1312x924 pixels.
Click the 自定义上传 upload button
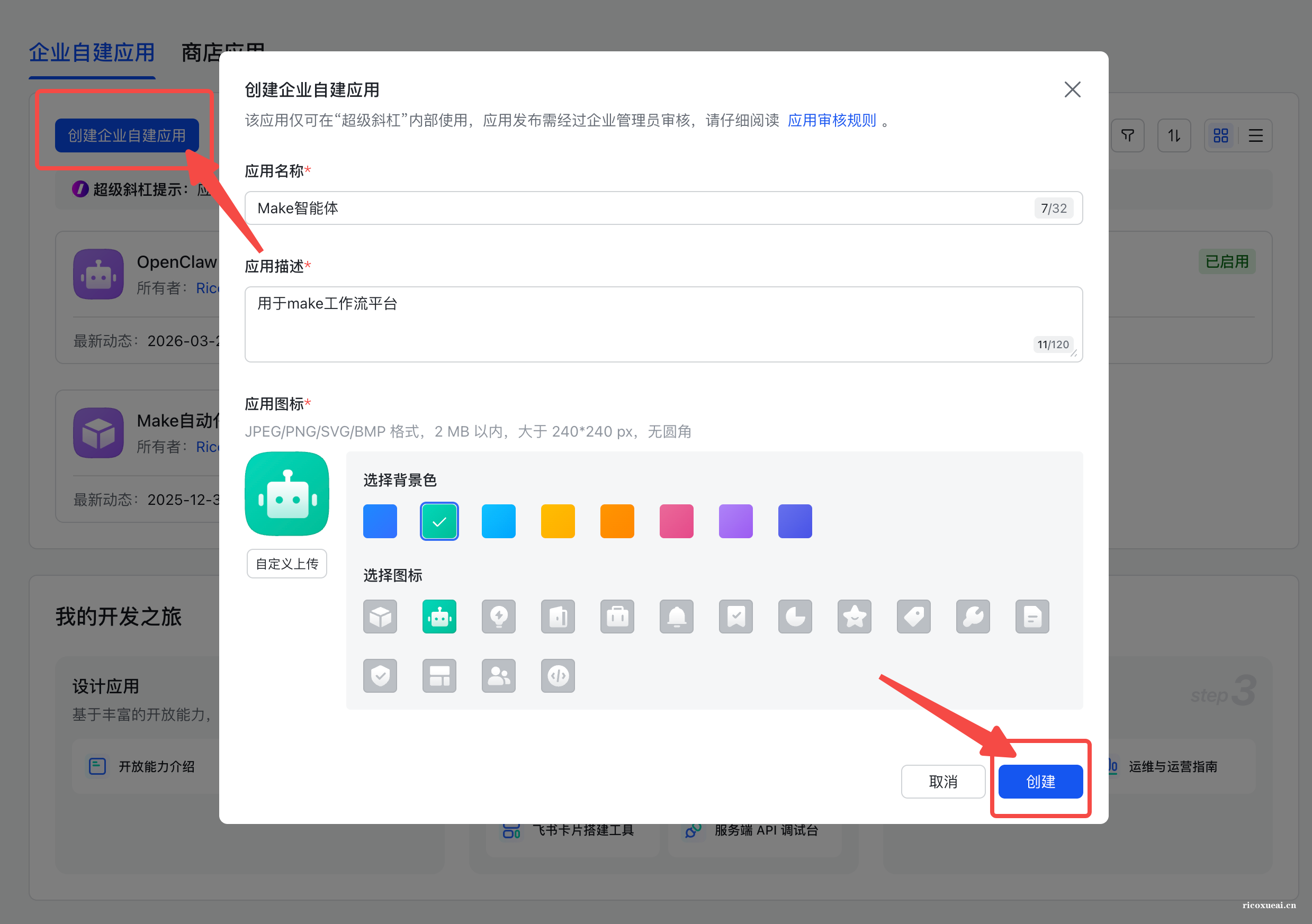tap(286, 563)
